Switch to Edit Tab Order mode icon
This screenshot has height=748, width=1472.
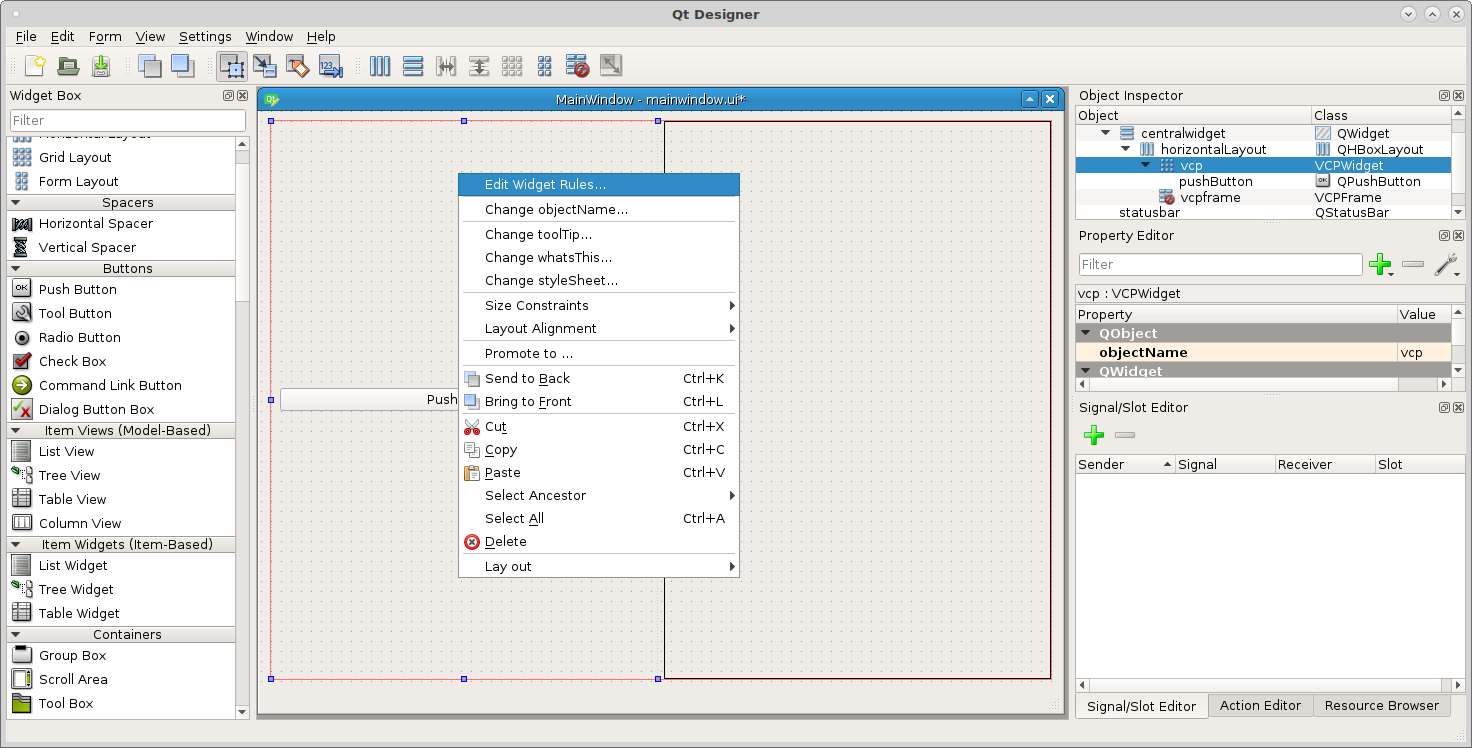[331, 66]
